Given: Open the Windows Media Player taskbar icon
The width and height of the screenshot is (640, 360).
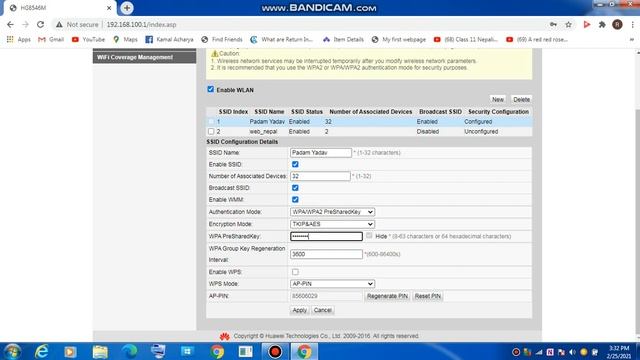Looking at the screenshot, I should [70, 351].
